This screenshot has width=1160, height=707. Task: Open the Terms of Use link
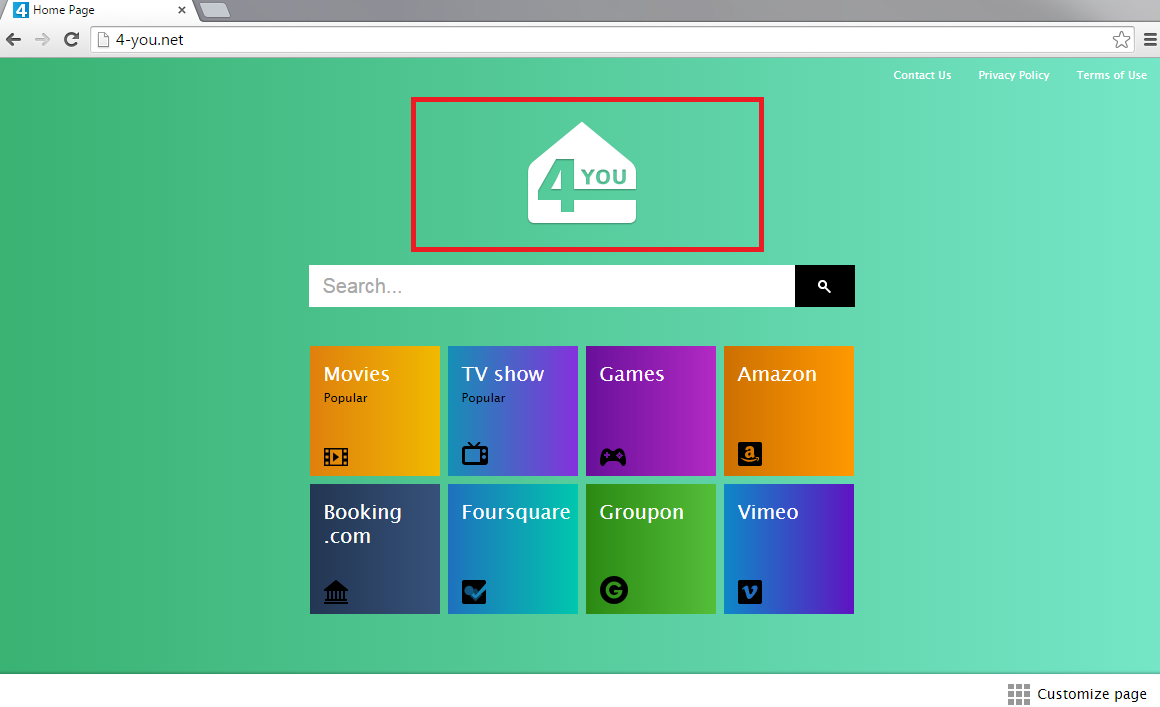1111,75
